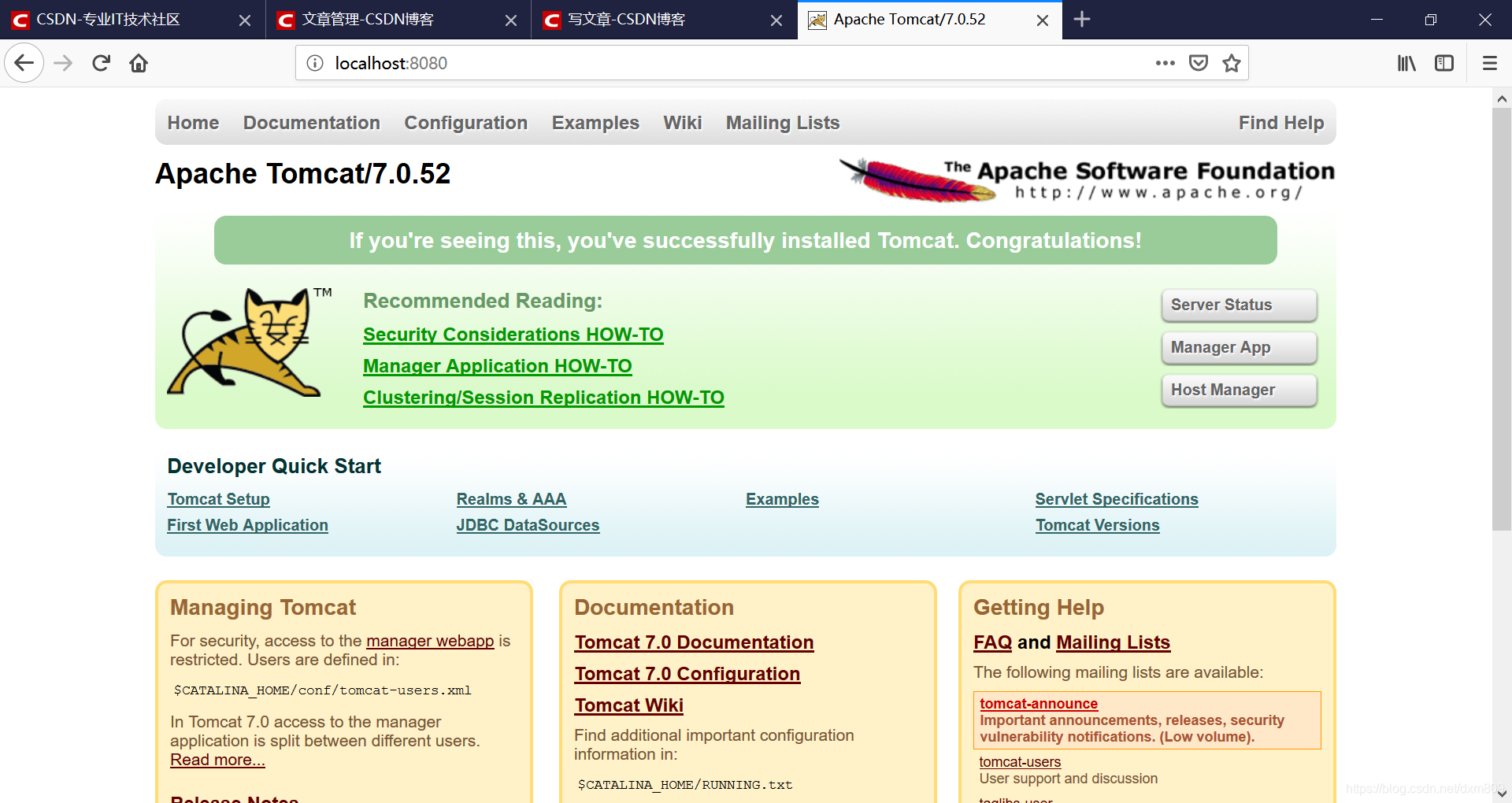Screen dimensions: 1512x803
Task: Open Tomcat 7.0 Configuration link
Action: (x=687, y=674)
